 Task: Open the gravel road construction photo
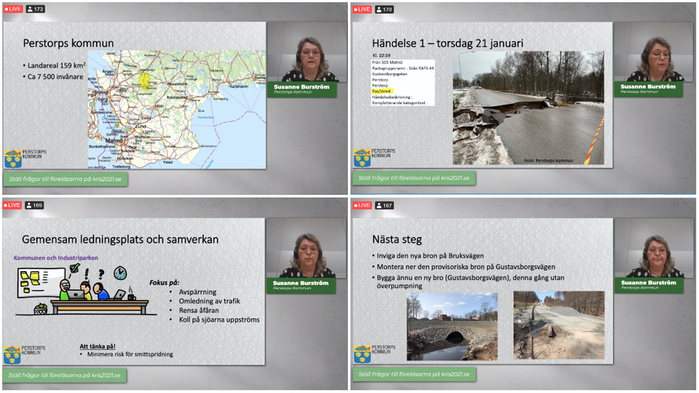[x=559, y=325]
